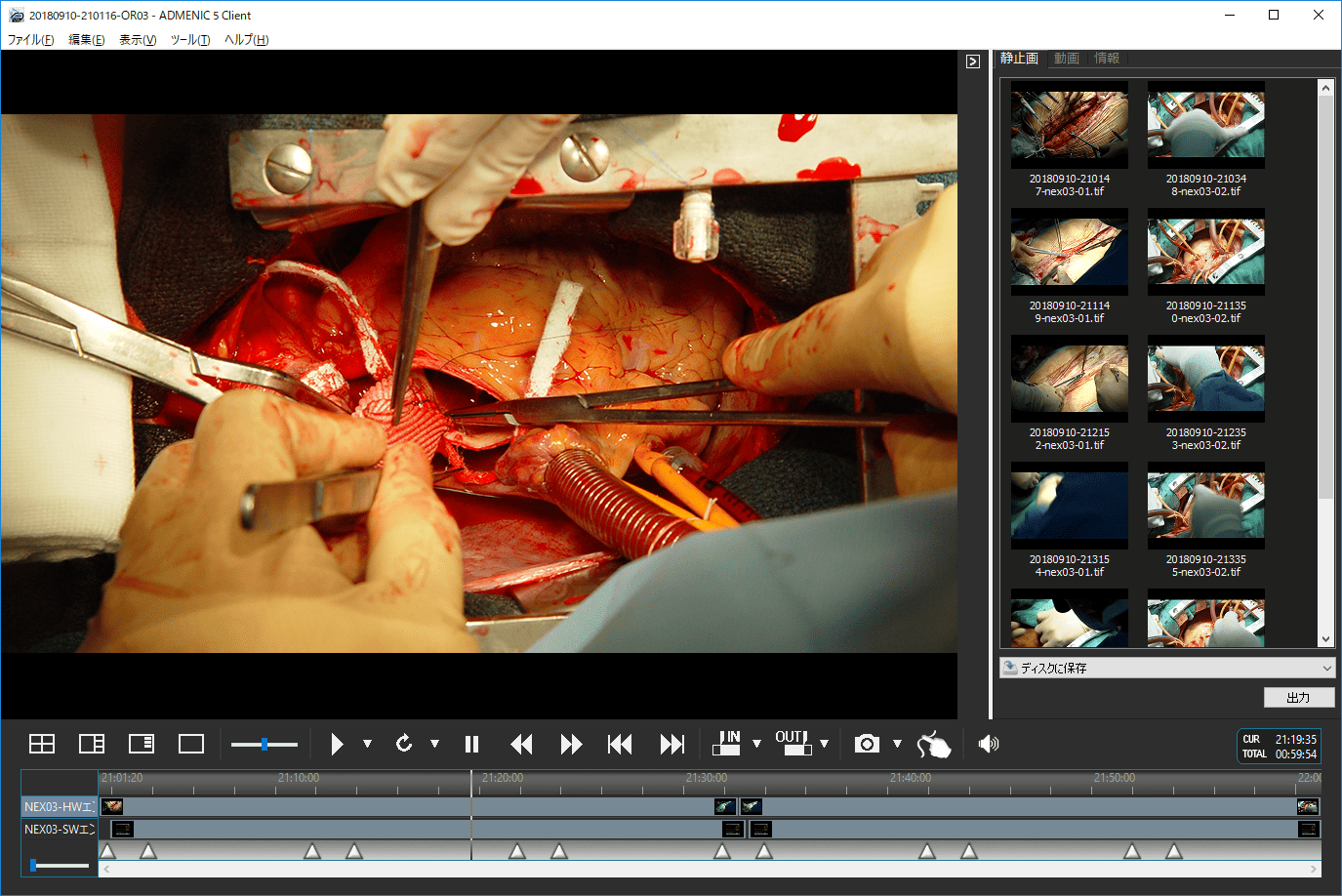Set the OUT point marker
Image resolution: width=1342 pixels, height=896 pixels.
793,744
